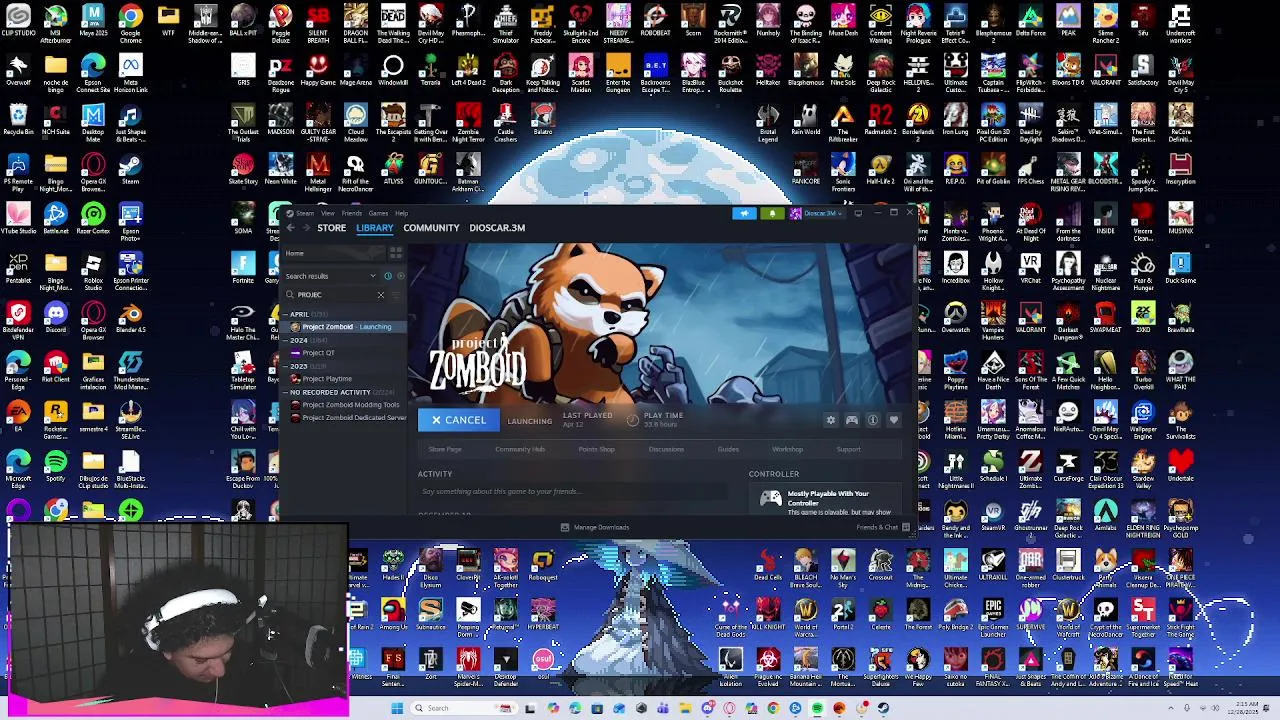Open the Games menu in Steam

tap(378, 213)
